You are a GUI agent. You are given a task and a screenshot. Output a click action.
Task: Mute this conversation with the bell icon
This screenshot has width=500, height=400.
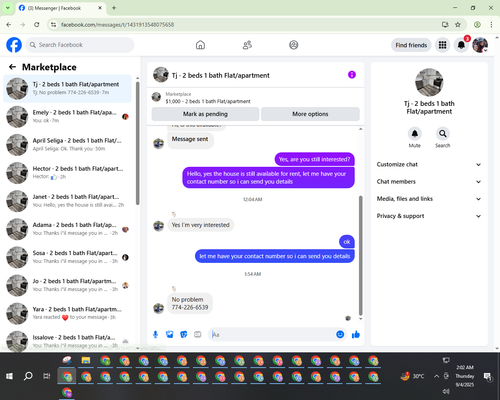click(x=415, y=134)
